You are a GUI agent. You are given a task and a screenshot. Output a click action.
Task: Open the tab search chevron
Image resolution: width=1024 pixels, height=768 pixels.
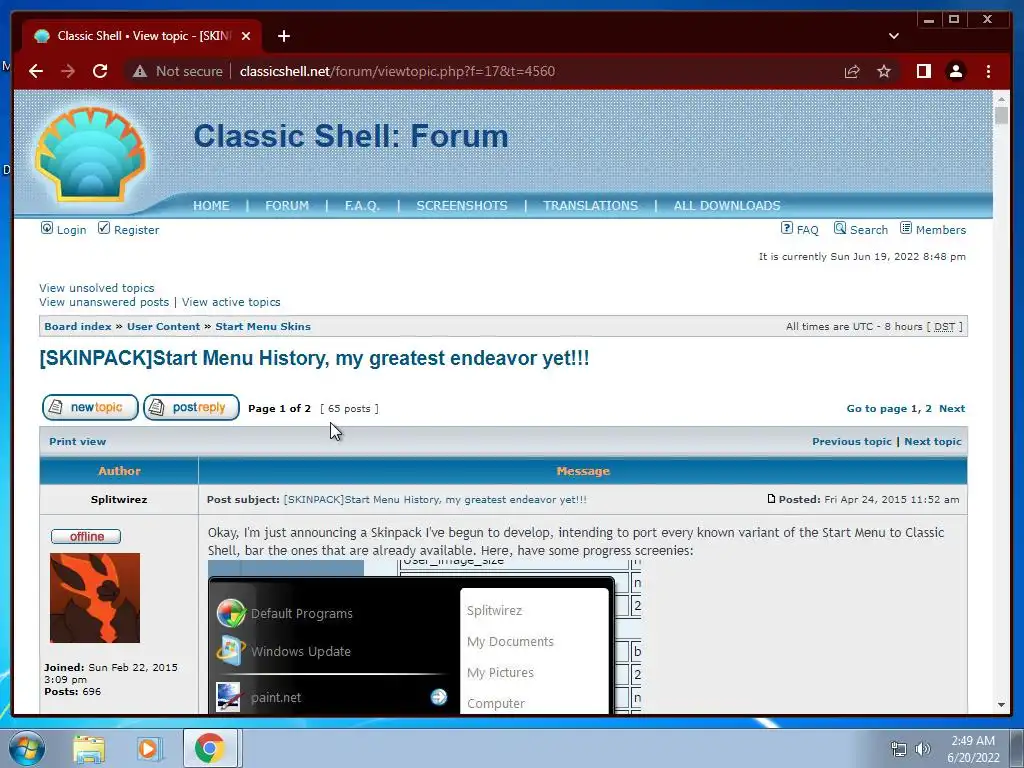893,36
